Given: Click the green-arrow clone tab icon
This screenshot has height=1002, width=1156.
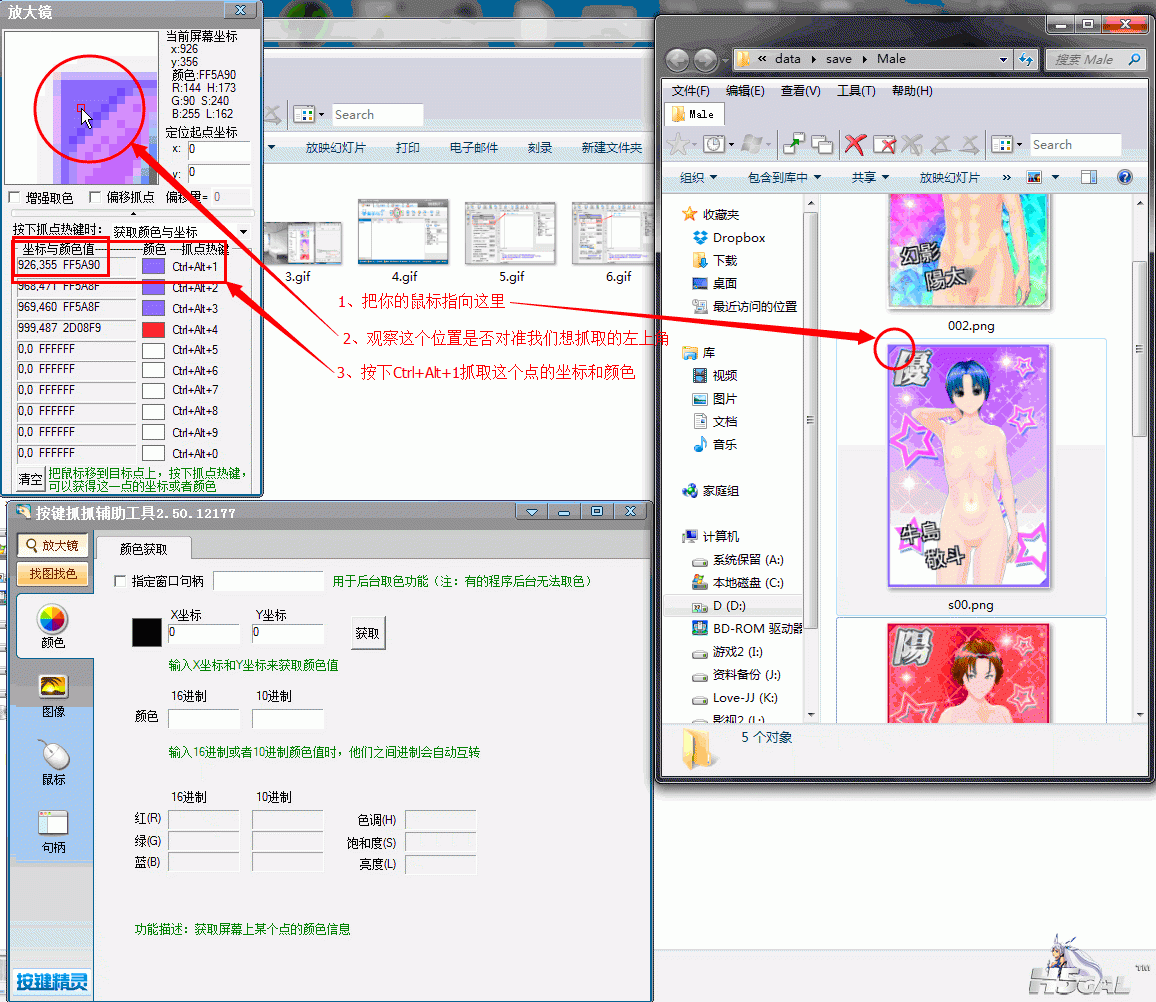Looking at the screenshot, I should (x=793, y=144).
